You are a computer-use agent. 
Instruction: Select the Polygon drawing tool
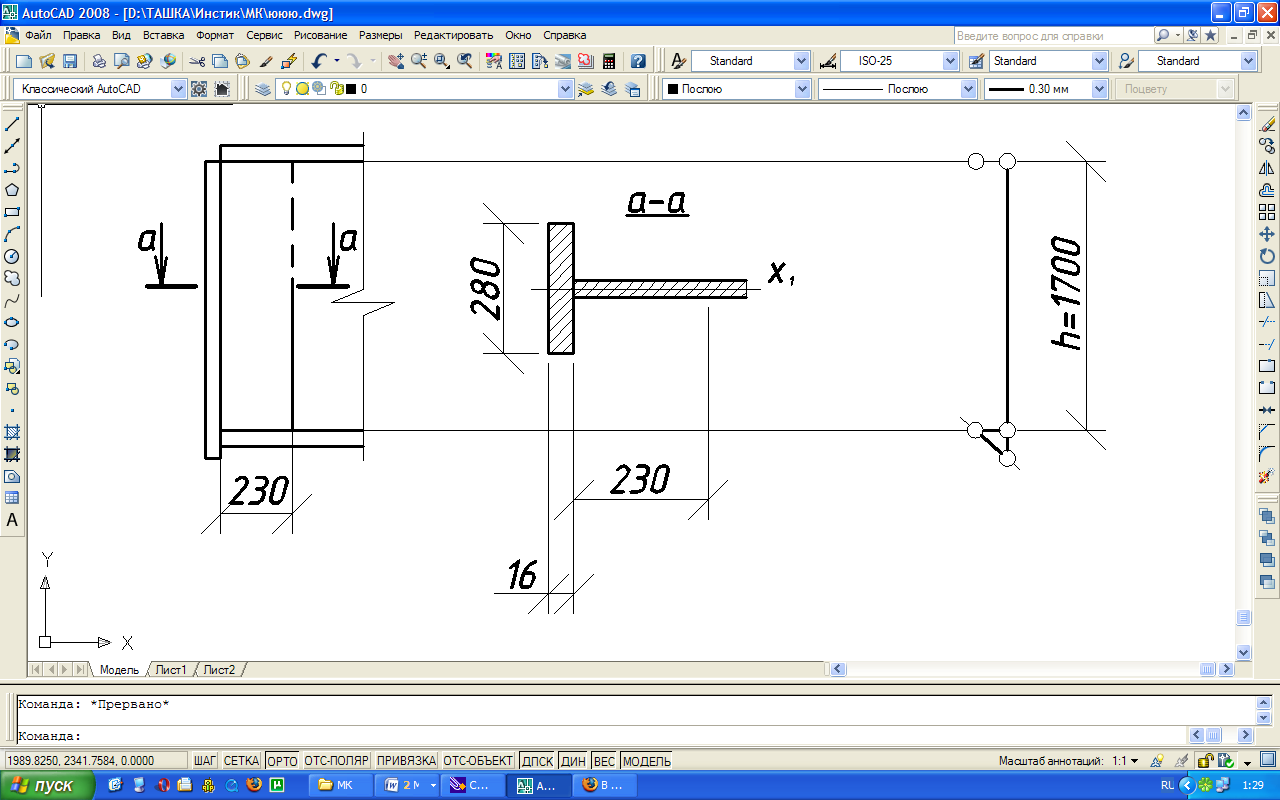(13, 190)
